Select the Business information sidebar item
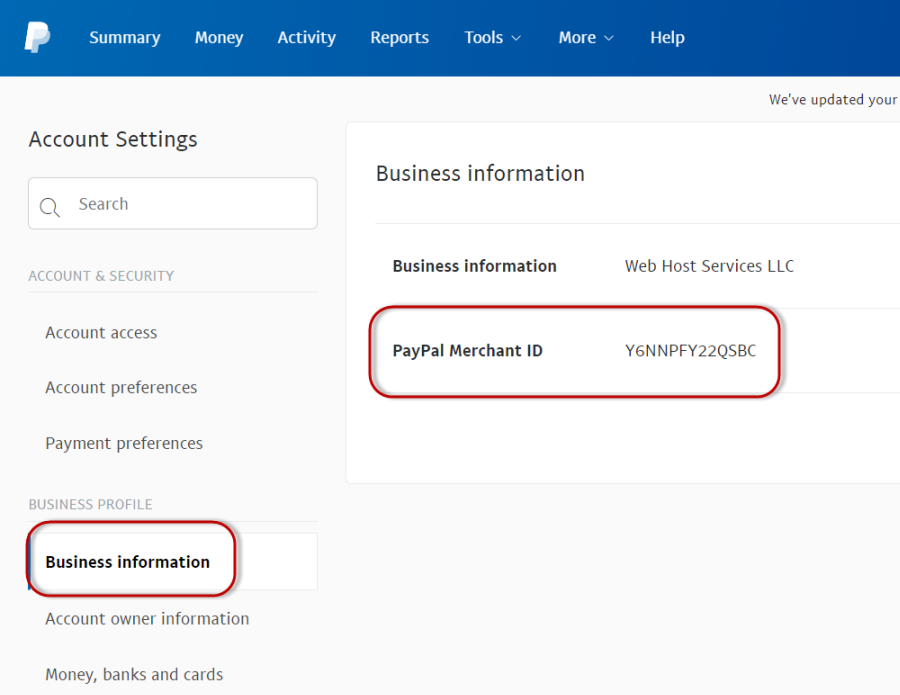Viewport: 900px width, 695px height. coord(130,561)
